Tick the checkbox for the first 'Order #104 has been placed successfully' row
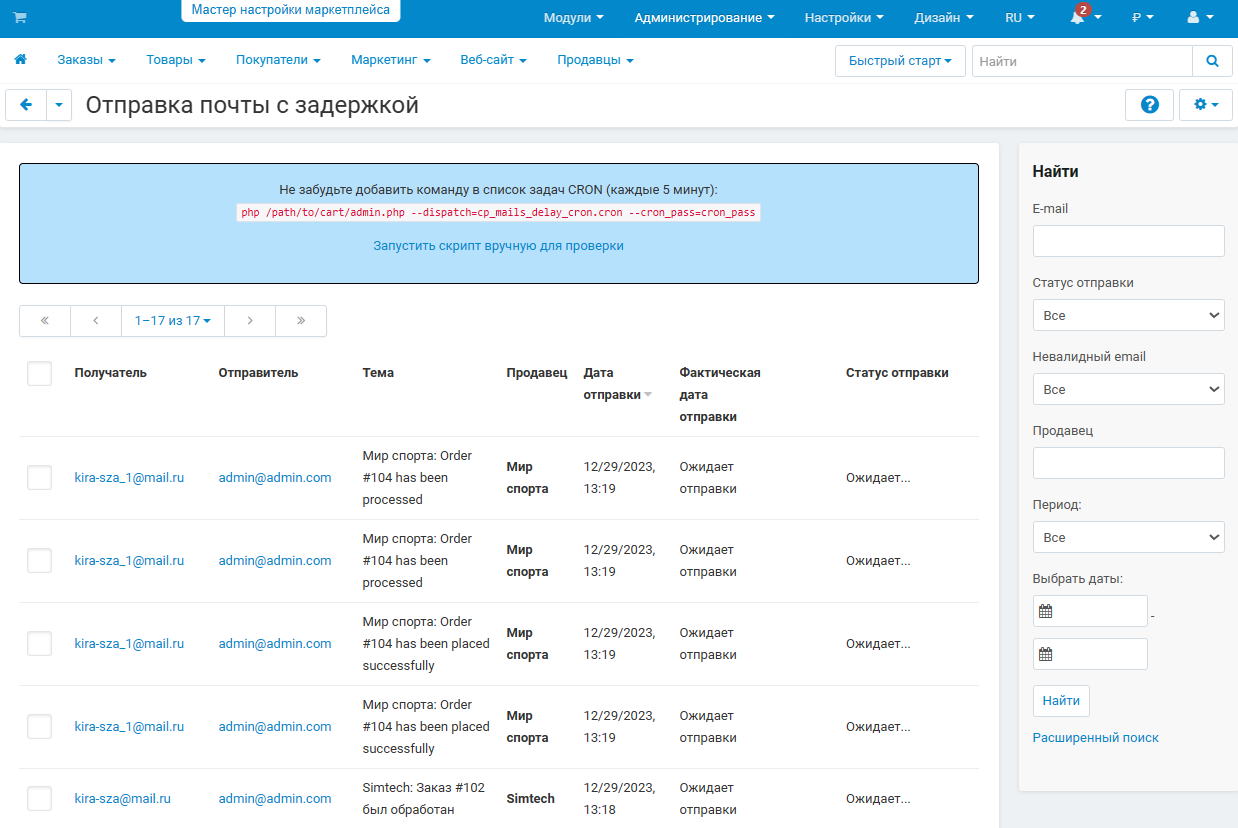1238x828 pixels. point(39,644)
